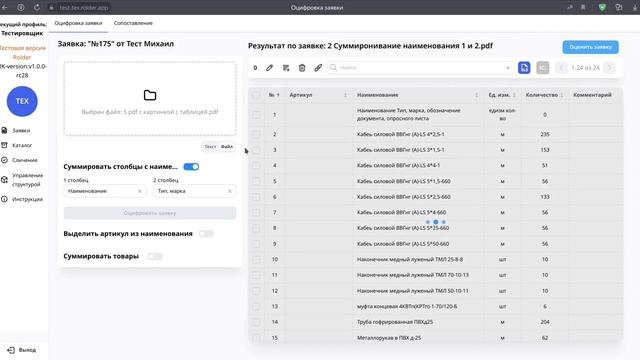Open Ед. изм. column menu icon
This screenshot has height=360, width=640.
click(514, 95)
